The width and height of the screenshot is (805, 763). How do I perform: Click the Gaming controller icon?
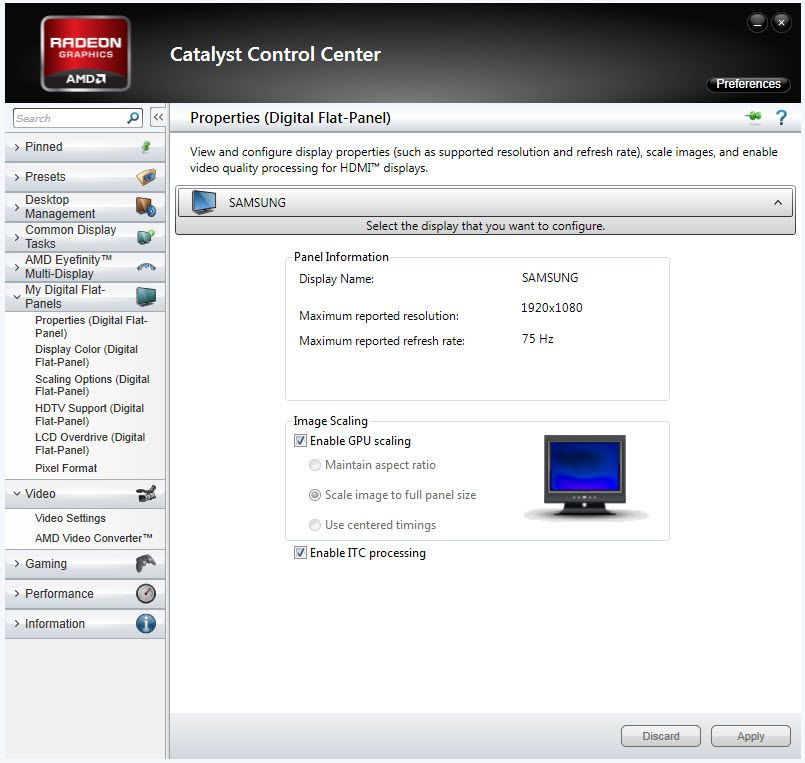(x=146, y=563)
